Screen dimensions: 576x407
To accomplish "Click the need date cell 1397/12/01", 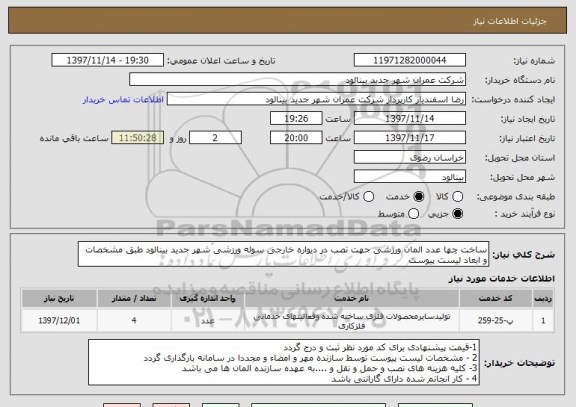I will (59, 321).
